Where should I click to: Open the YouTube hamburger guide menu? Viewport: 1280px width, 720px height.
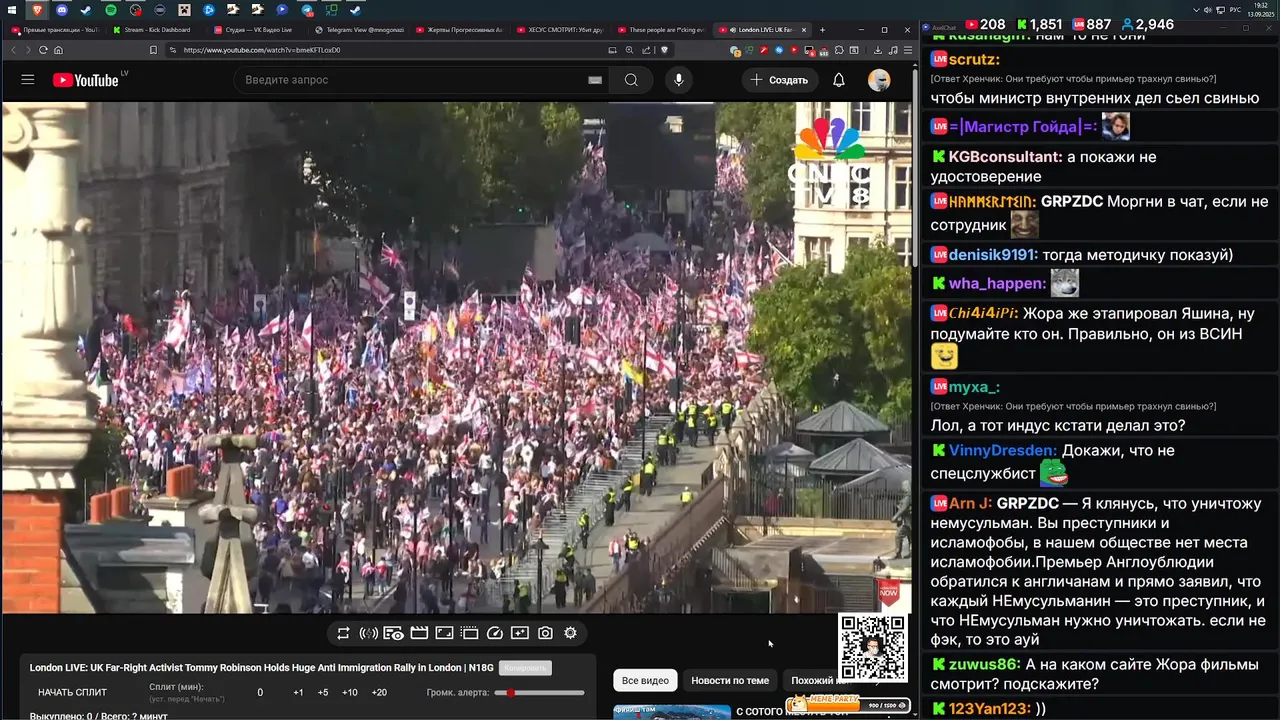tap(28, 80)
